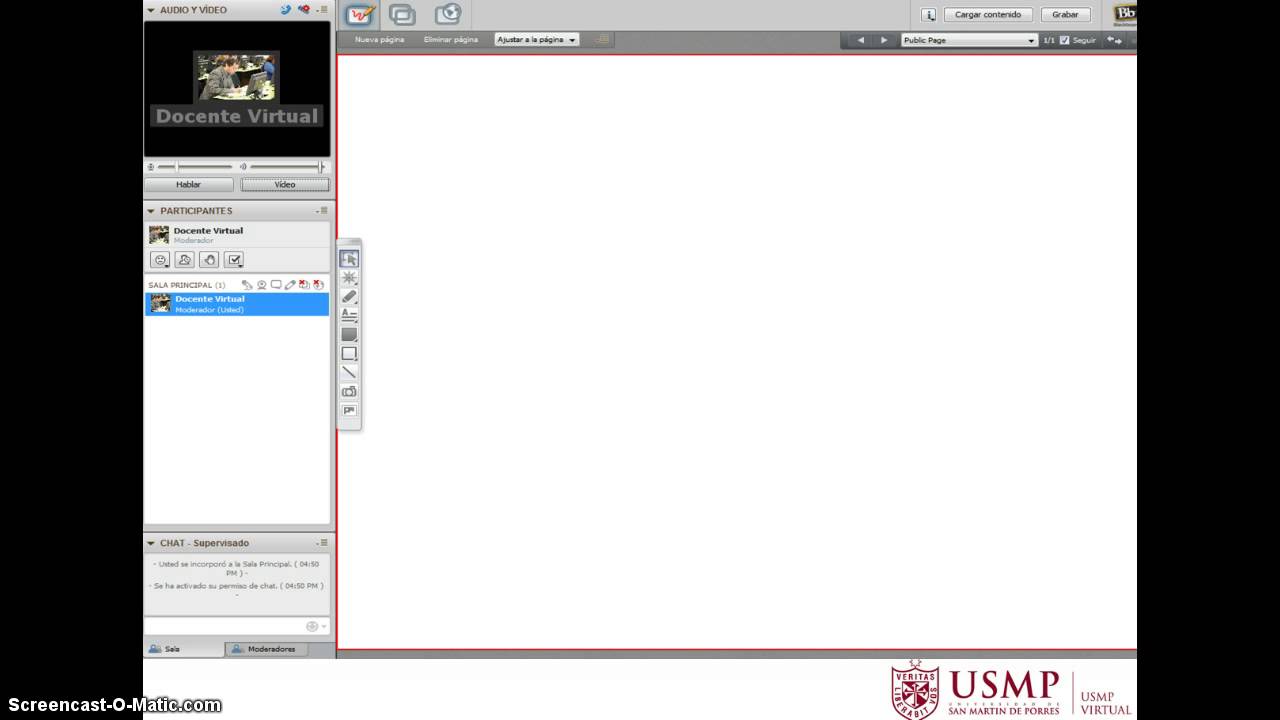Select the whiteboard Pointer tool
Viewport: 1280px width, 720px height.
[x=349, y=278]
